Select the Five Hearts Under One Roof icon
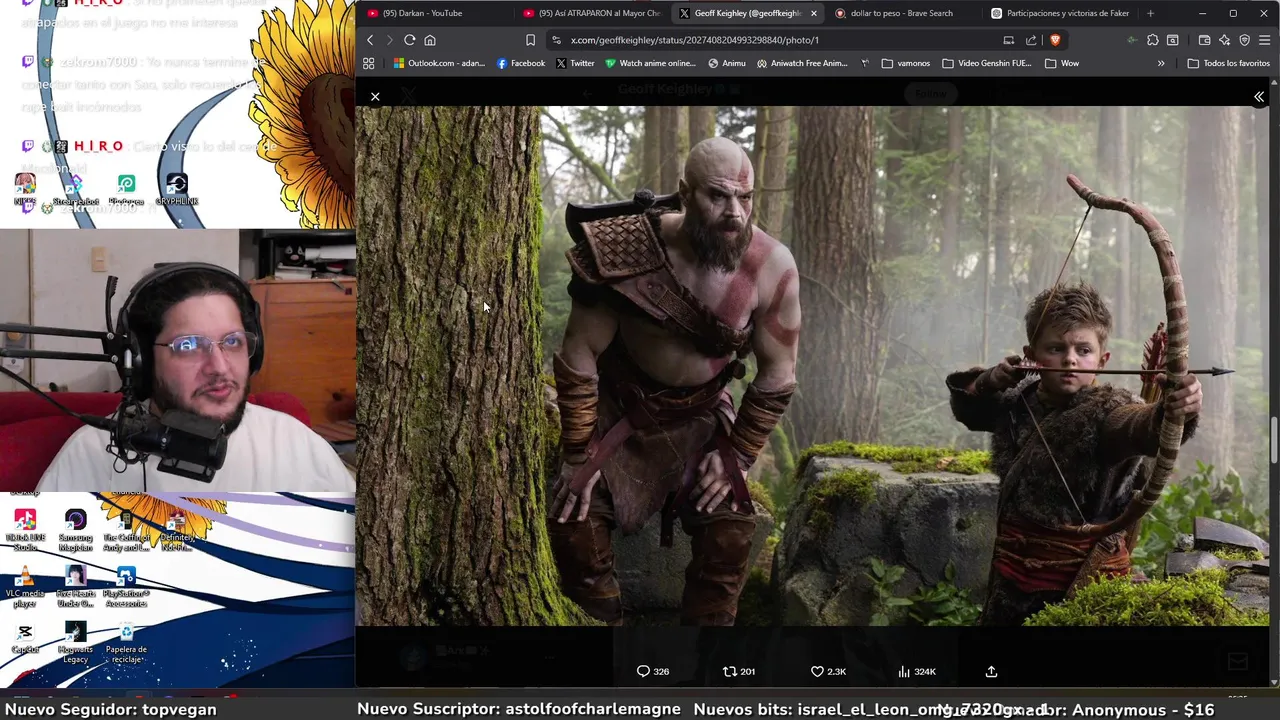 point(75,587)
